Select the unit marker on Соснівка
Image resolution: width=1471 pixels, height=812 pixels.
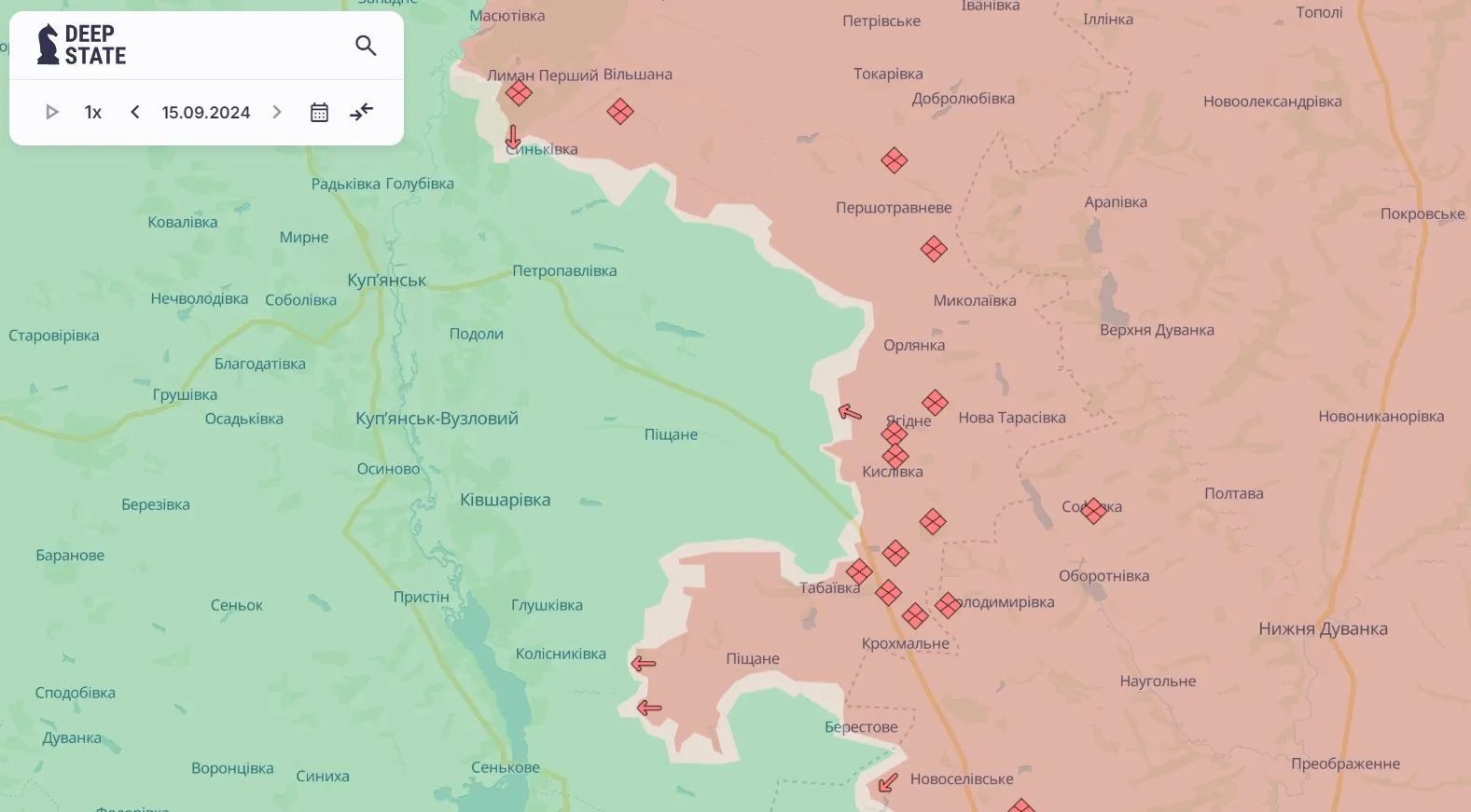pyautogui.click(x=1093, y=510)
